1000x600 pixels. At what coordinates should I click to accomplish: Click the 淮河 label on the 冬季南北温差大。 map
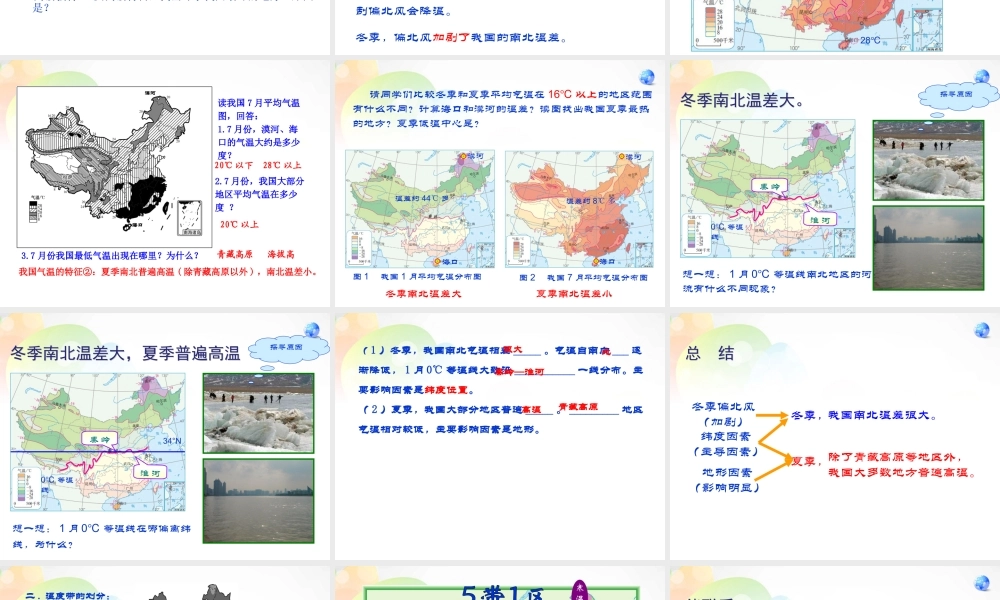coord(819,219)
